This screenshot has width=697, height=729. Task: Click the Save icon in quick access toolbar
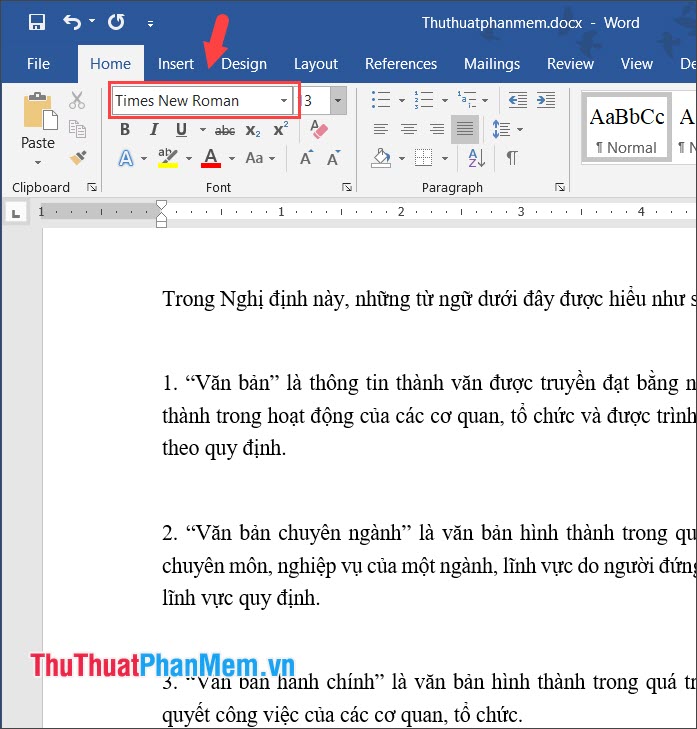coord(37,22)
